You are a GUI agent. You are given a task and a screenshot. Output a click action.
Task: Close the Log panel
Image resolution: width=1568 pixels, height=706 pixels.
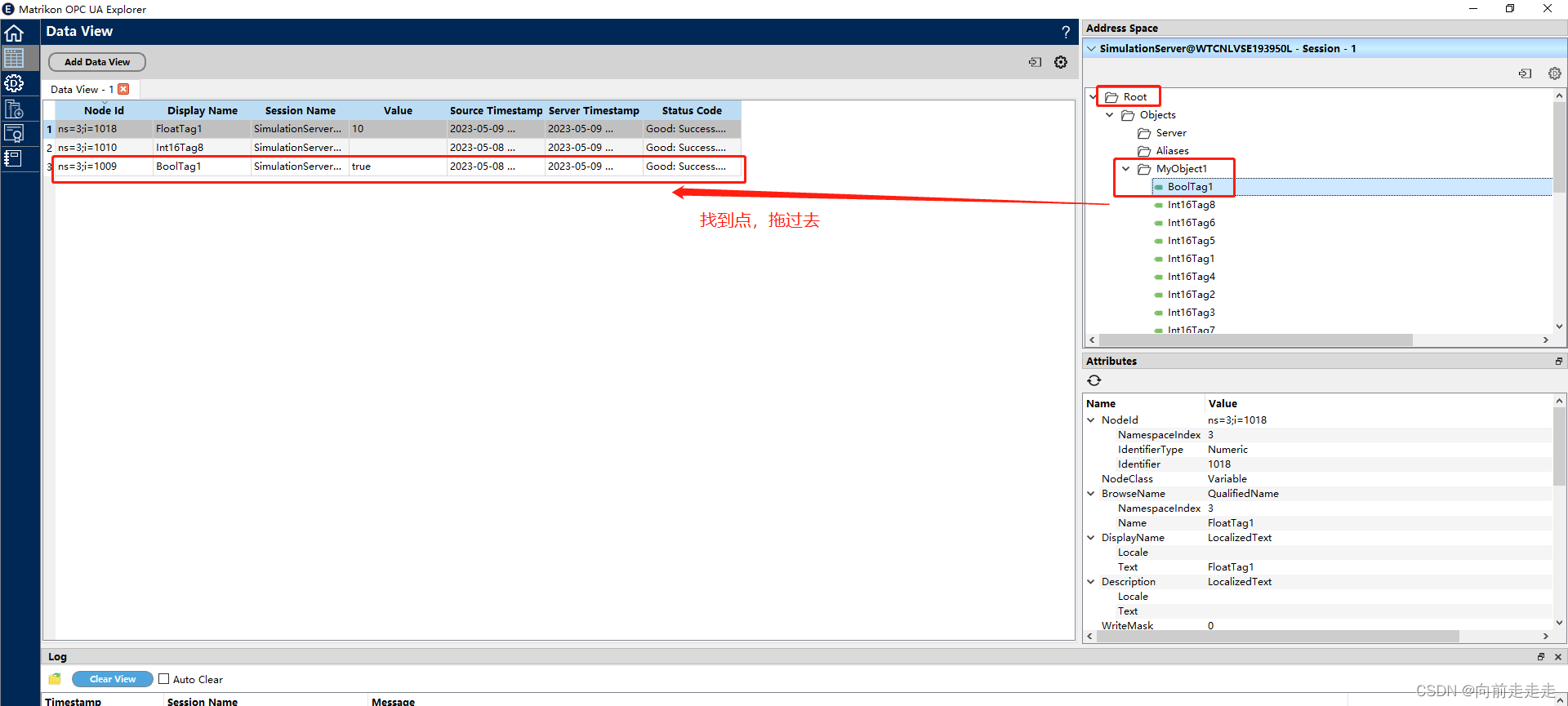click(x=1557, y=656)
